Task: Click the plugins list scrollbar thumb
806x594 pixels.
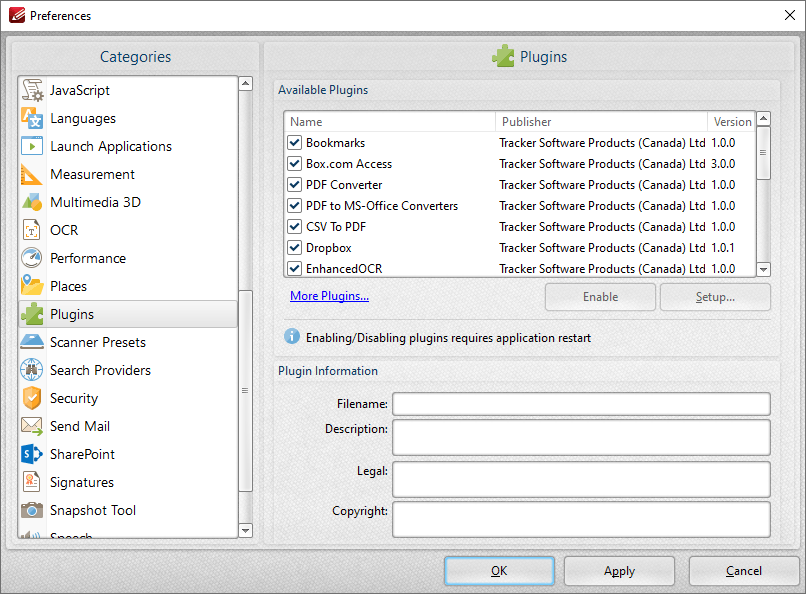Action: 764,153
